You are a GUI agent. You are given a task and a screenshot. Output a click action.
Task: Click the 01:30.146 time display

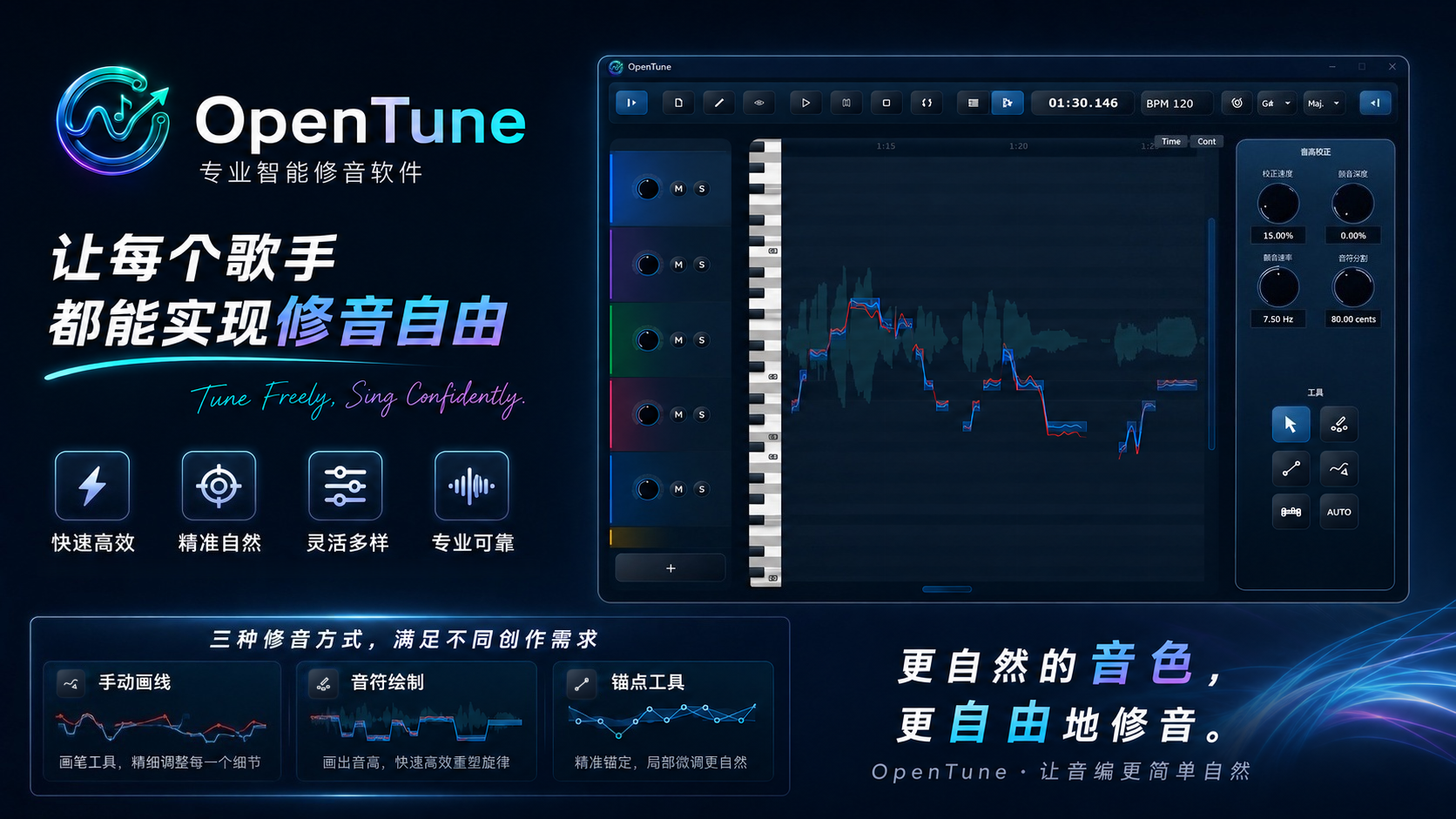[x=1082, y=103]
